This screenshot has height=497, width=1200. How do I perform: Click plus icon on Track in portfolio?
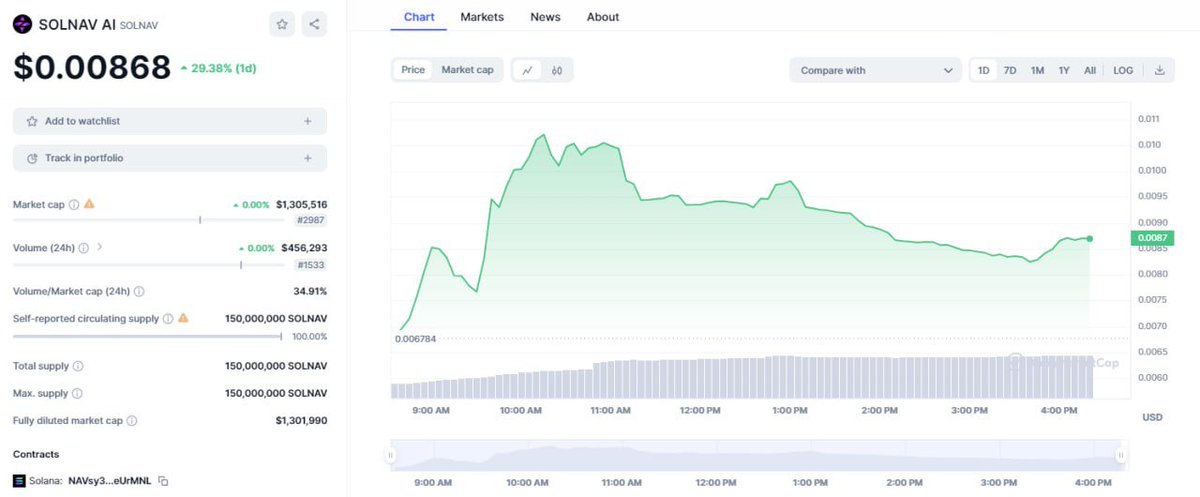pyautogui.click(x=307, y=158)
